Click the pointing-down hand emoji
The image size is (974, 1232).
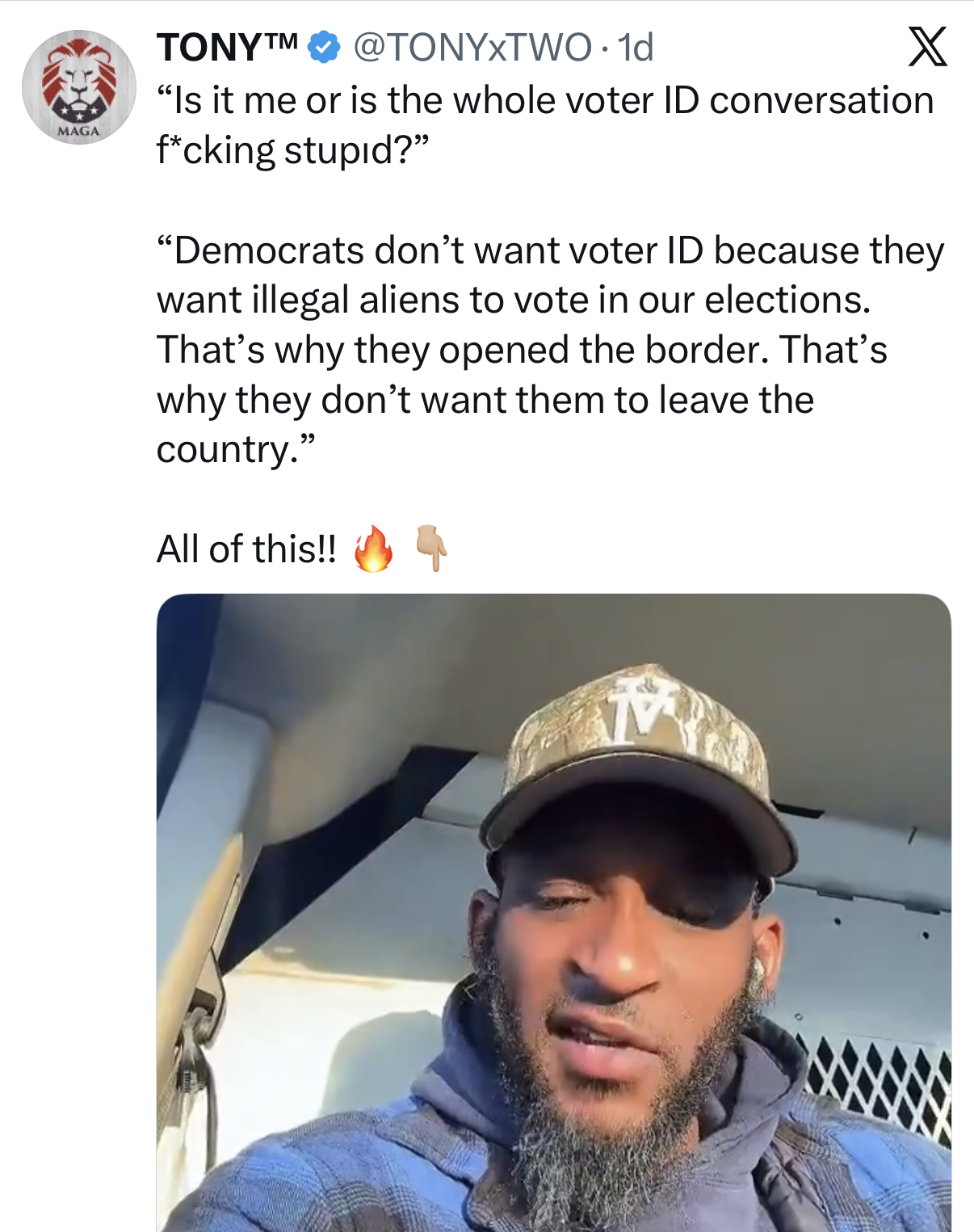(x=431, y=549)
